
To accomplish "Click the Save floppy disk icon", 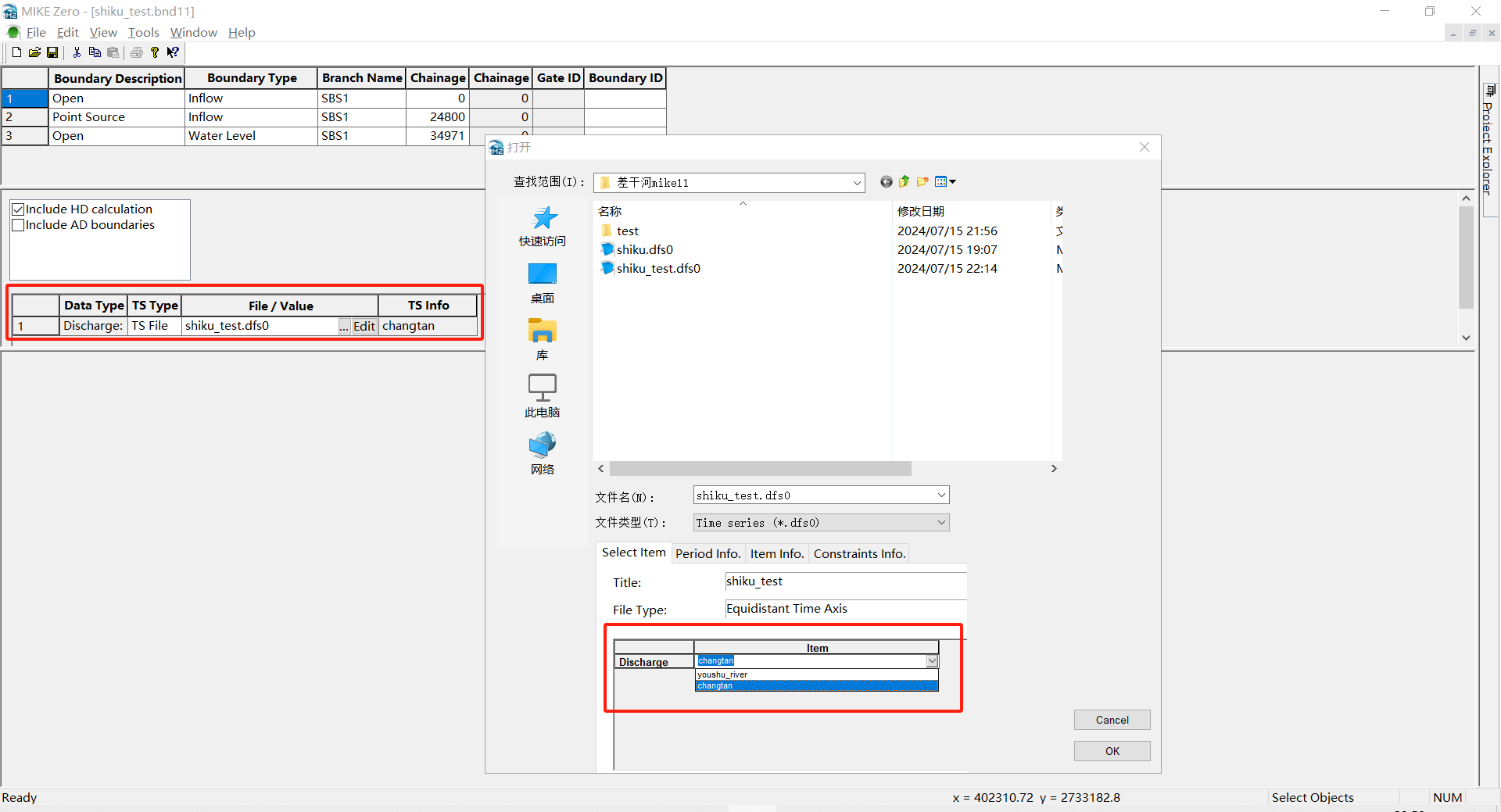I will click(52, 52).
